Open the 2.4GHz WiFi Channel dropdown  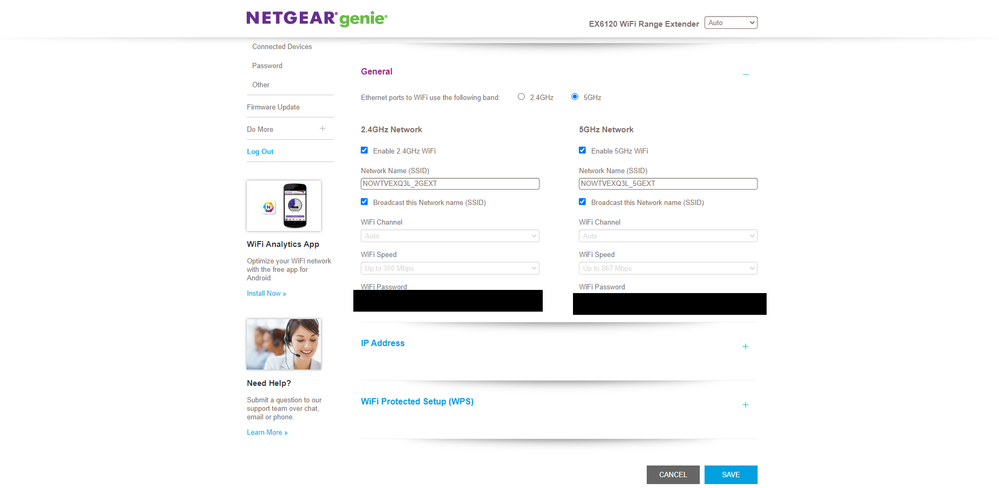(450, 236)
